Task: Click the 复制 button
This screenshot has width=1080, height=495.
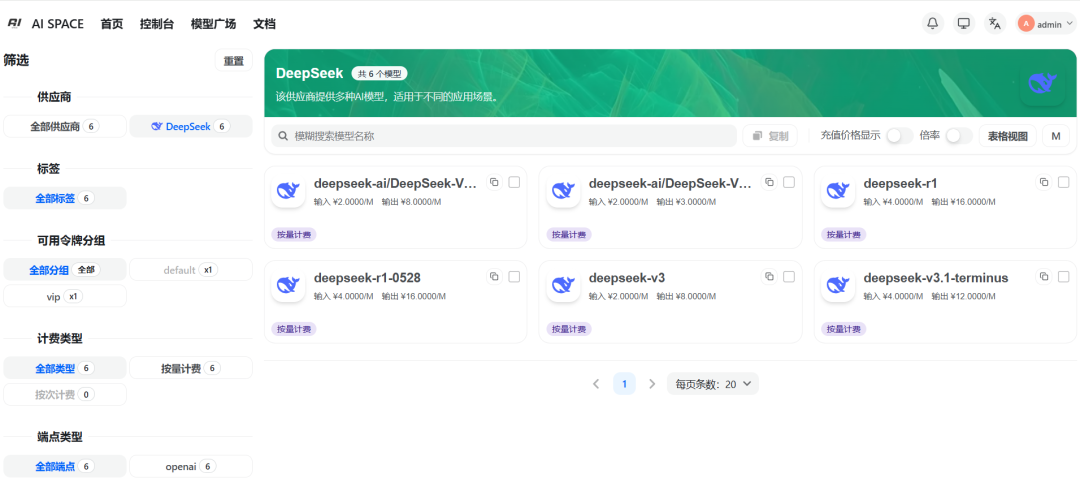Action: [x=770, y=136]
